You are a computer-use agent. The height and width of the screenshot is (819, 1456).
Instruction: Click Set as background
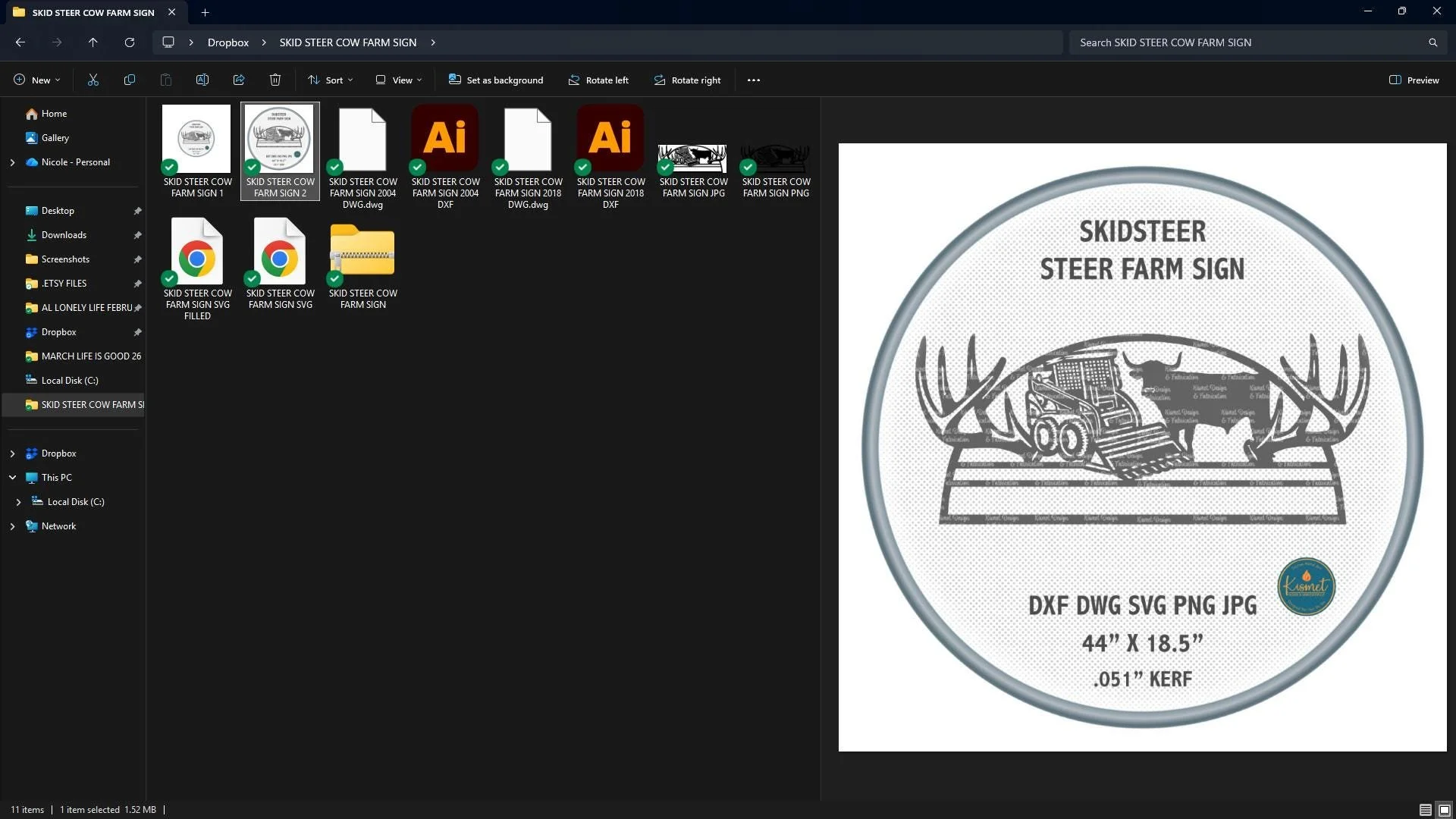496,80
